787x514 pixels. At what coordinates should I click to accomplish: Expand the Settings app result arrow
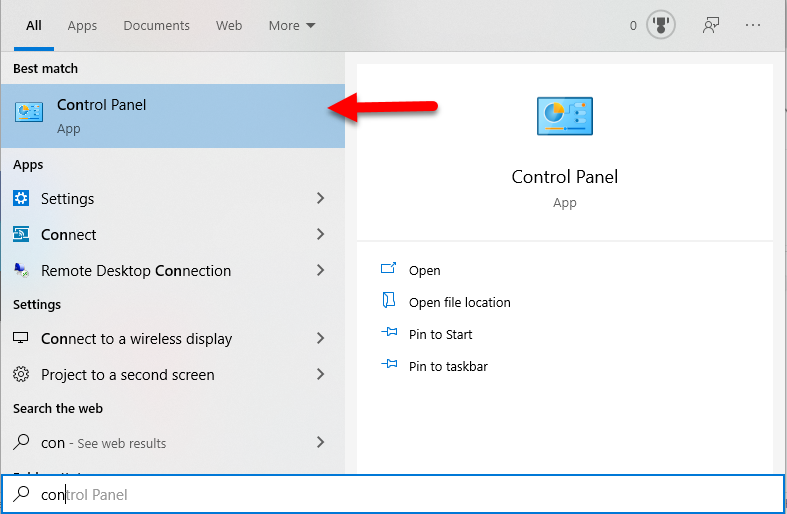tap(320, 199)
